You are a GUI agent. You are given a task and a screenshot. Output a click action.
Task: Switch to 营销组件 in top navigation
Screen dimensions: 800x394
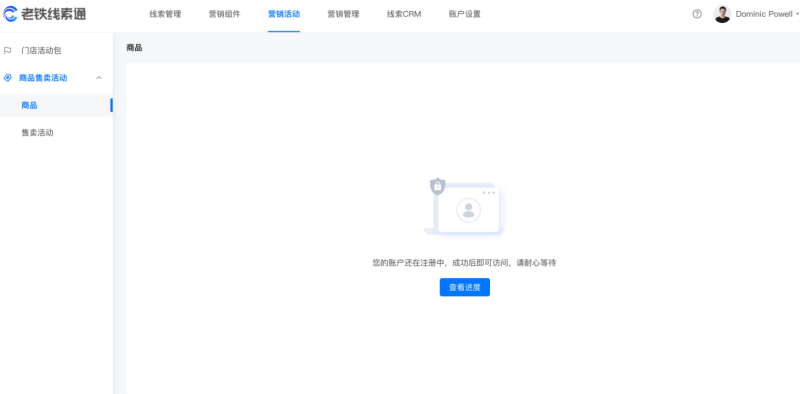[x=224, y=14]
